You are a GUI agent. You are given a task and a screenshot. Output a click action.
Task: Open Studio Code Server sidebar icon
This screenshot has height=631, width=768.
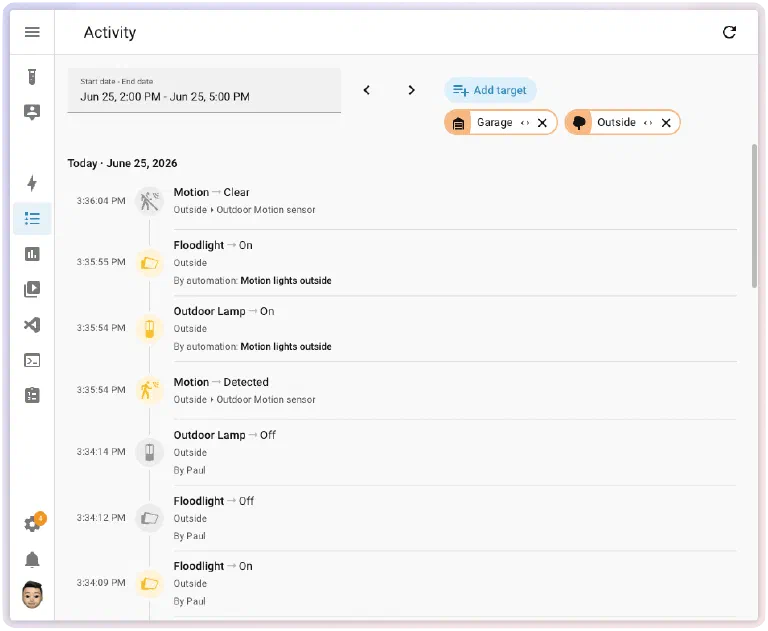click(x=32, y=325)
